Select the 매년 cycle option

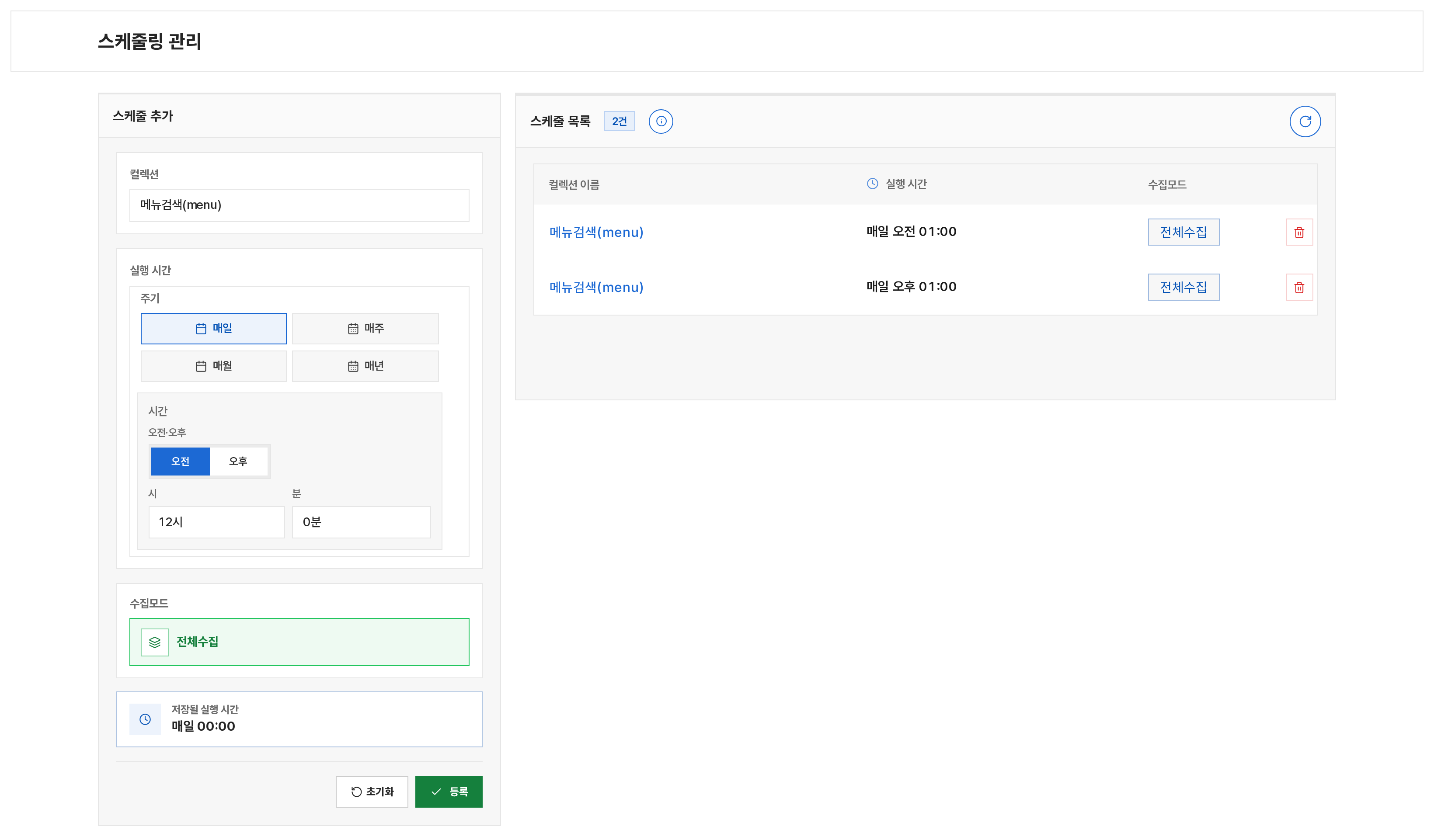(365, 366)
